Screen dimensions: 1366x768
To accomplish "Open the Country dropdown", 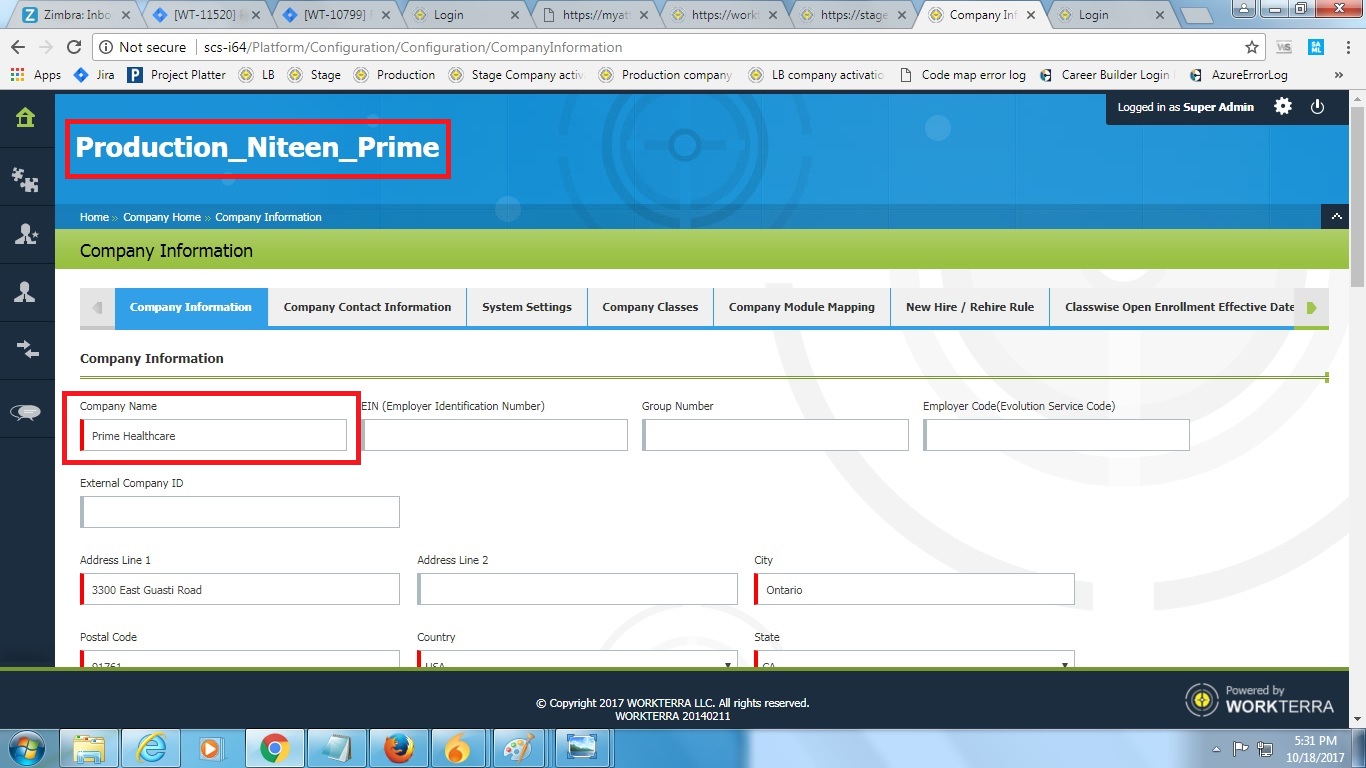I will pos(577,662).
